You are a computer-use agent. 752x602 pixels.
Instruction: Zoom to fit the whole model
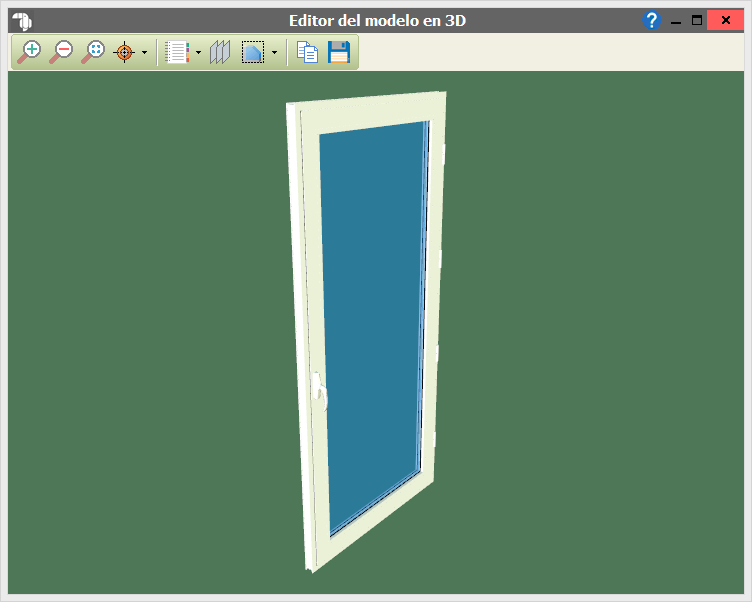[93, 52]
